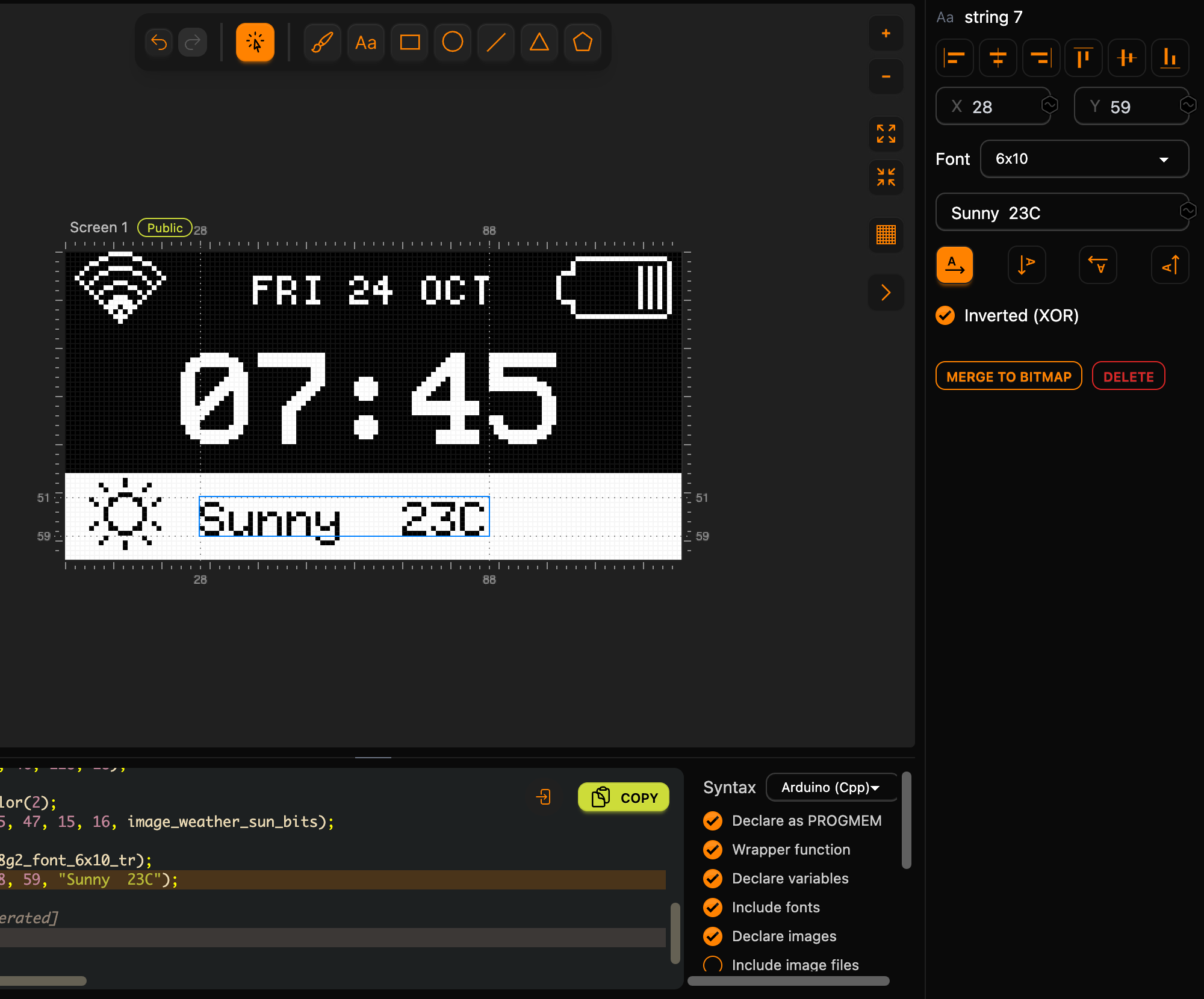Uncheck Wrapper function option
This screenshot has height=999, width=1204.
coord(713,850)
